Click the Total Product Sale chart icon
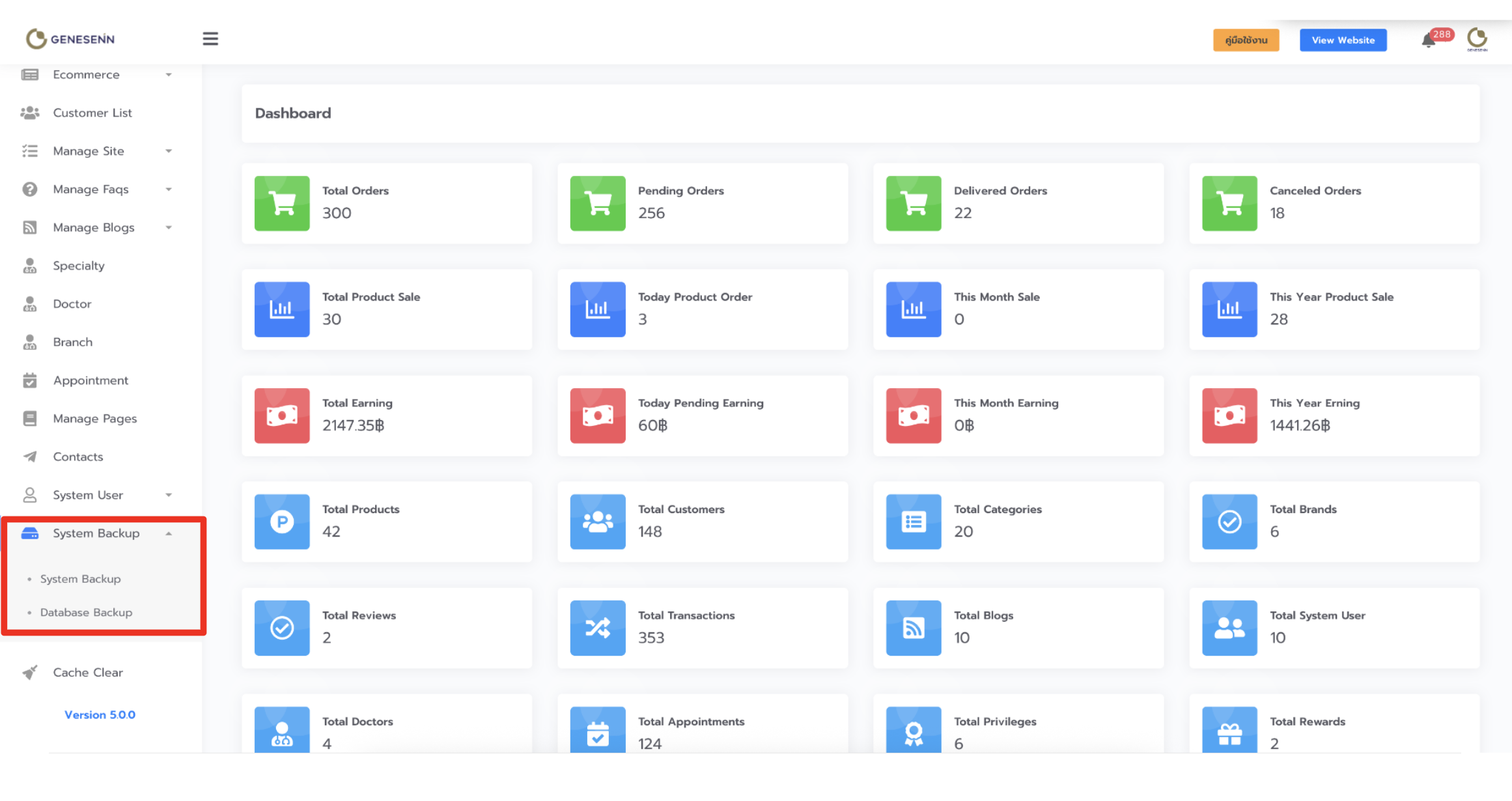1512x801 pixels. point(282,309)
